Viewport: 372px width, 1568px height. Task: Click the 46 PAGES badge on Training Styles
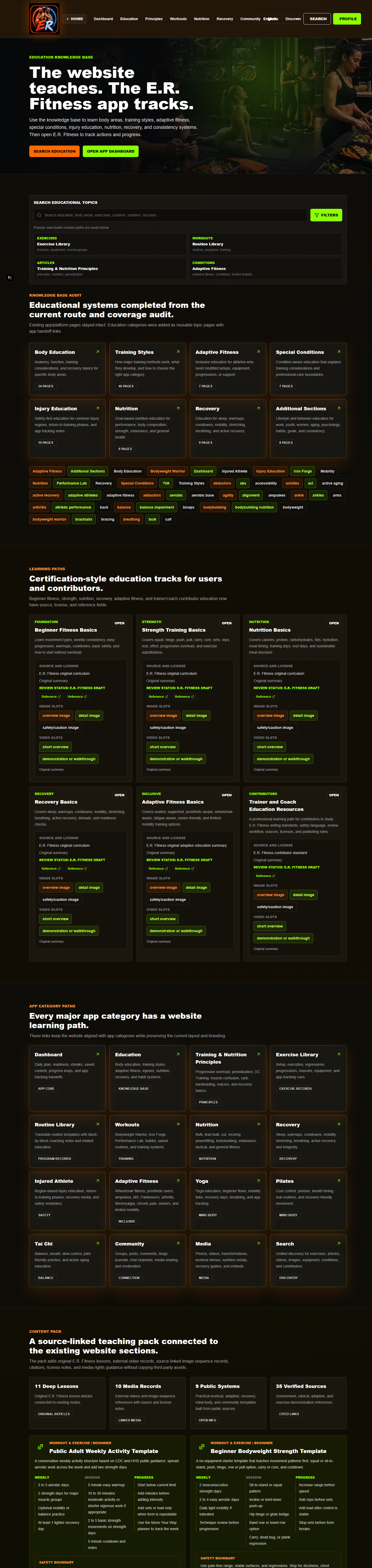coord(126,386)
